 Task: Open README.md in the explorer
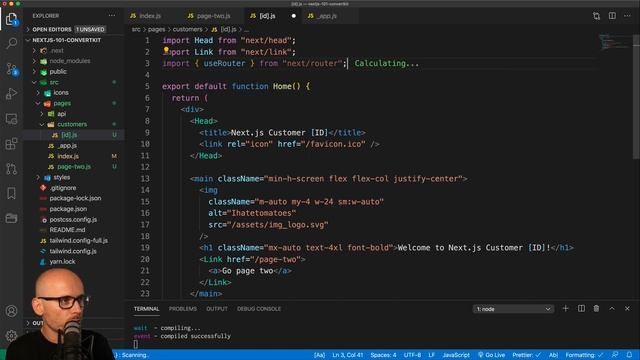pyautogui.click(x=67, y=230)
